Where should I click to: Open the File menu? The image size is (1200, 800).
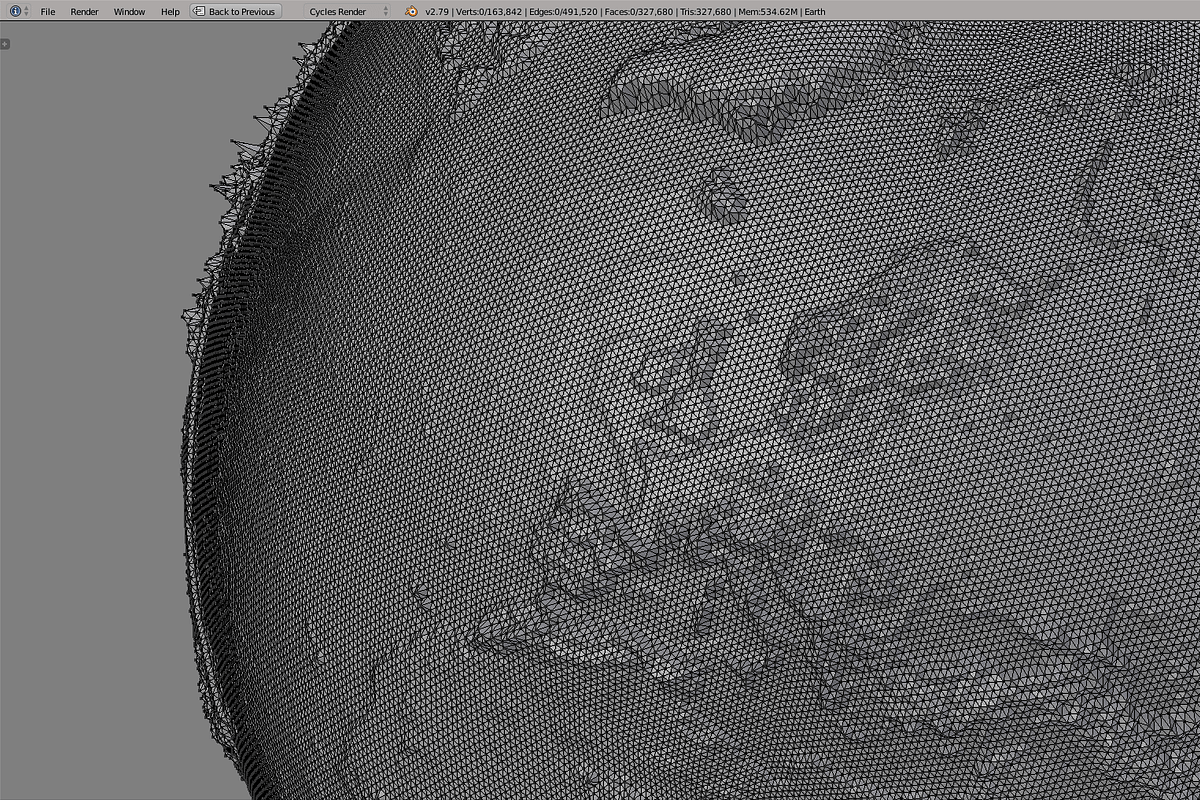48,11
